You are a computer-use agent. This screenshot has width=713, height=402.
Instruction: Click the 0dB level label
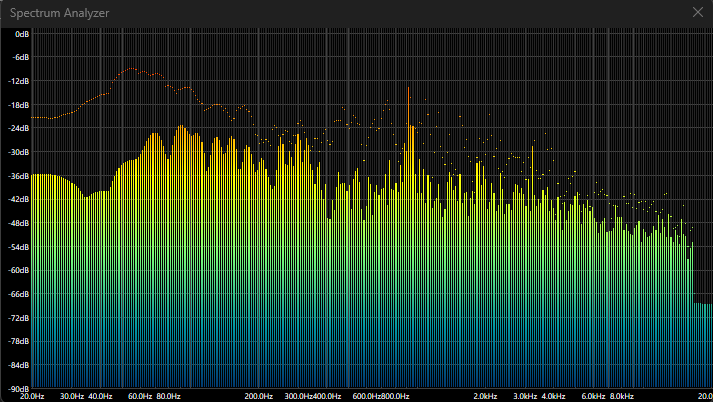pos(21,34)
